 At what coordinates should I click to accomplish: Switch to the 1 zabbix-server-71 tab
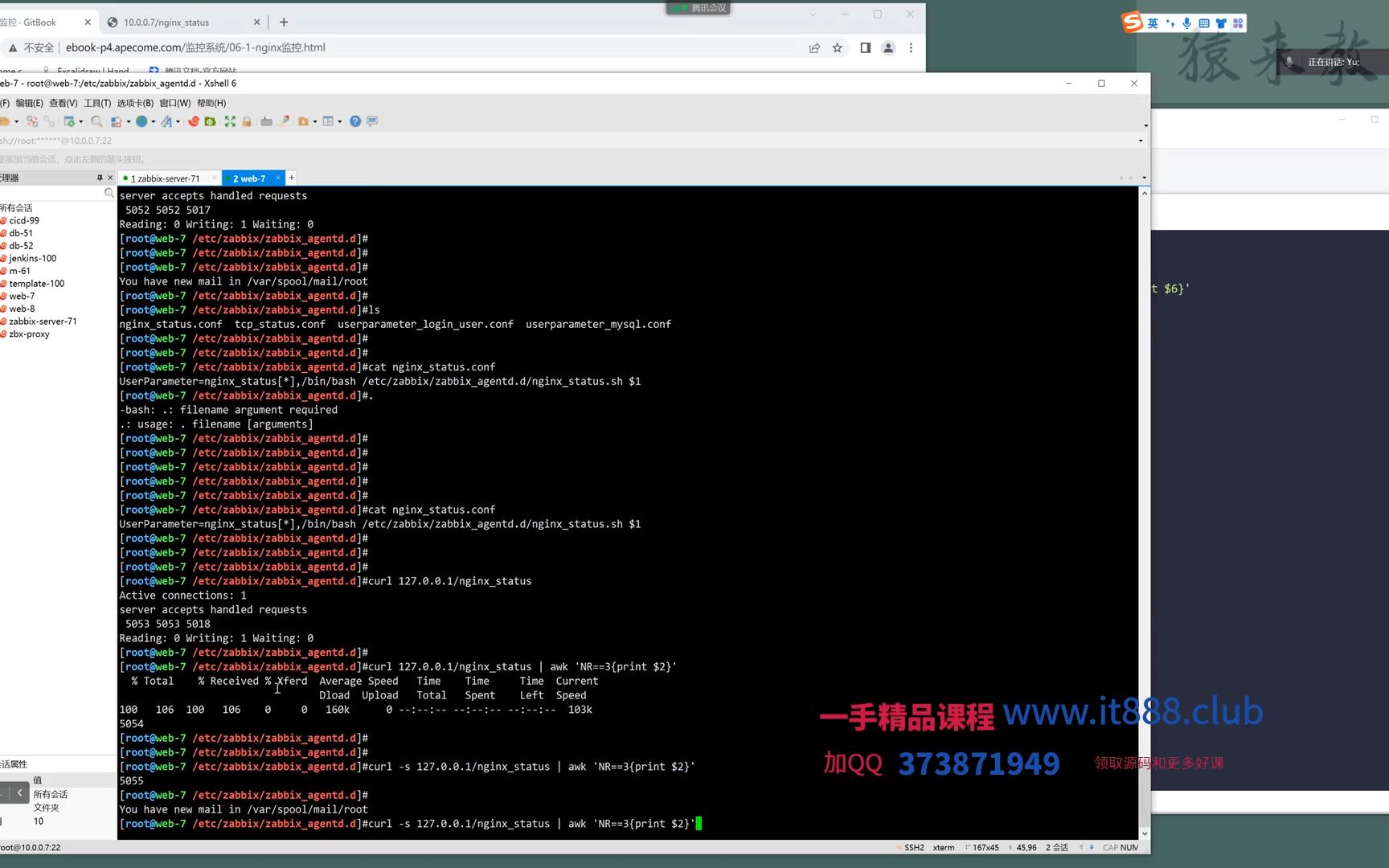[x=165, y=178]
